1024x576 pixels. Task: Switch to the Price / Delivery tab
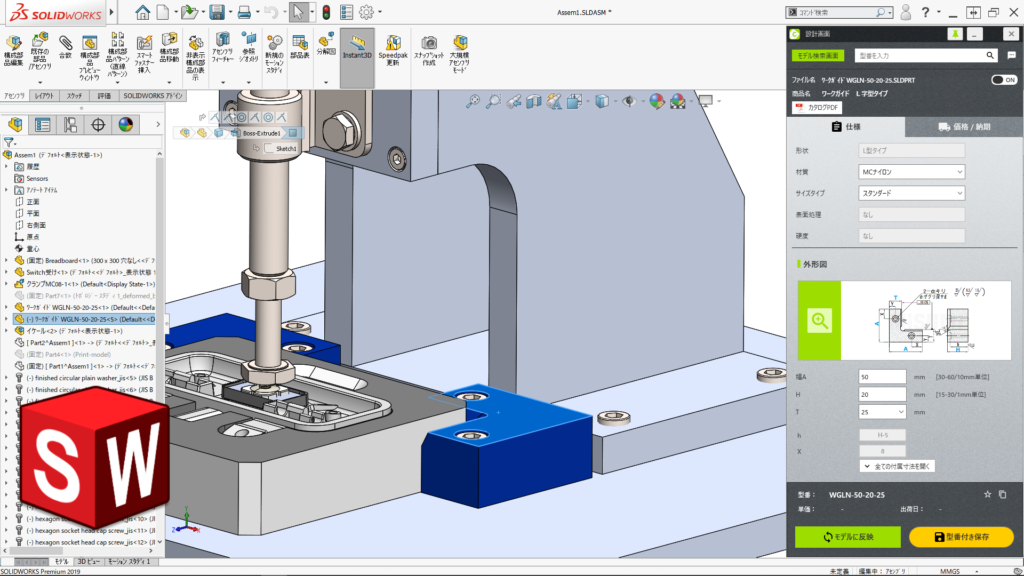pos(964,127)
